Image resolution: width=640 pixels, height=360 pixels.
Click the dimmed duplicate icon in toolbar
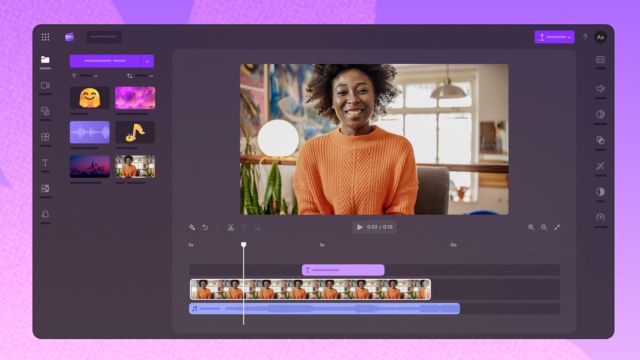click(257, 227)
